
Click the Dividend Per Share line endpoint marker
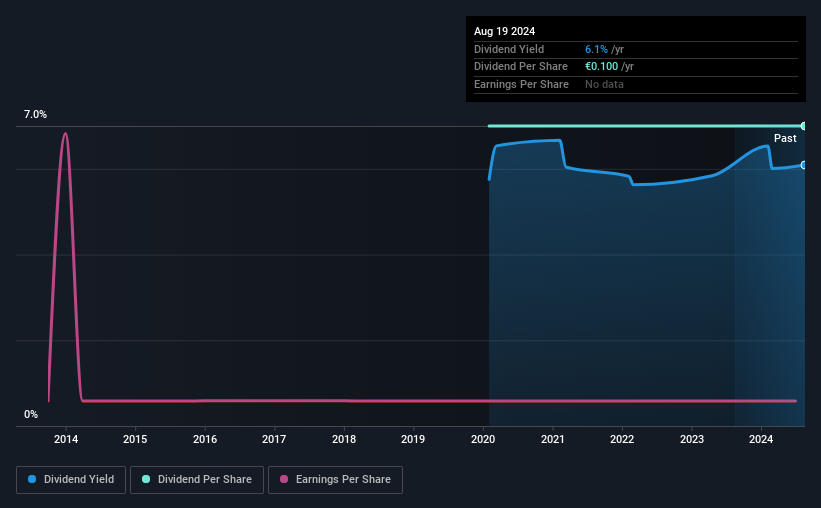[804, 126]
